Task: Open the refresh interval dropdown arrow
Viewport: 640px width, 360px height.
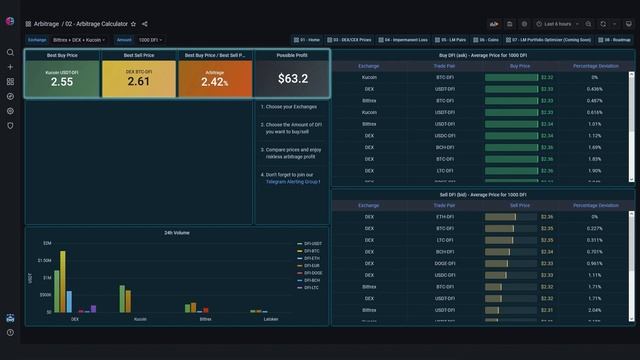Action: pos(615,24)
